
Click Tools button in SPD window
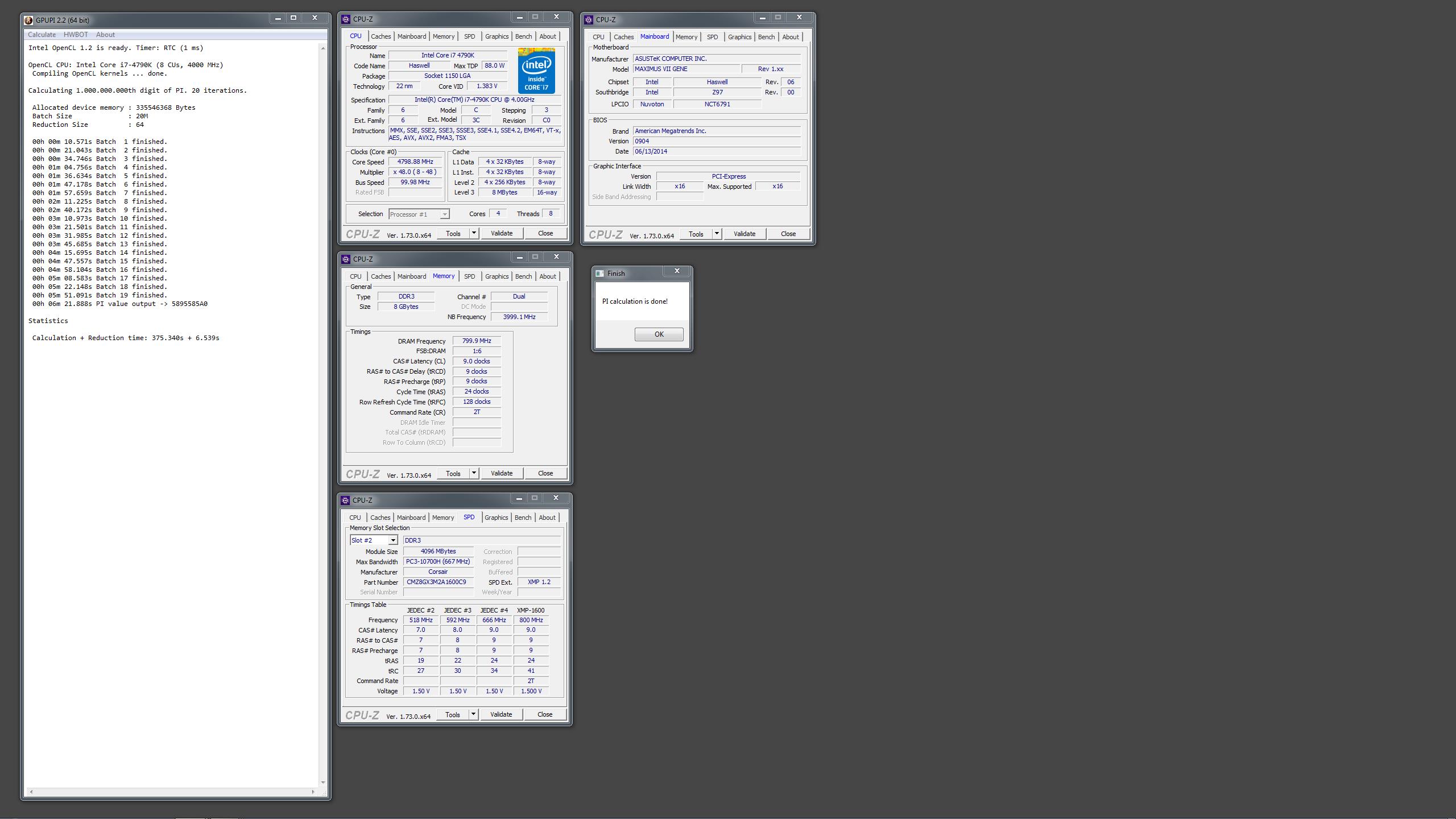point(453,714)
